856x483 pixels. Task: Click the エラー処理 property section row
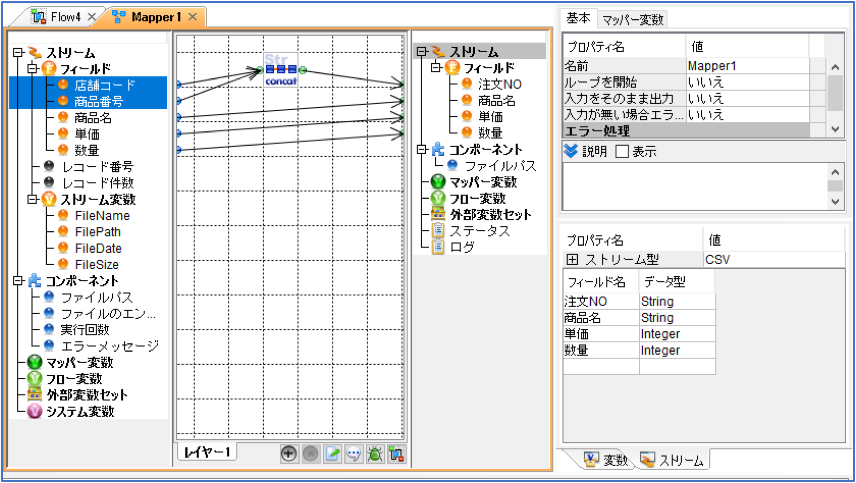pyautogui.click(x=686, y=130)
